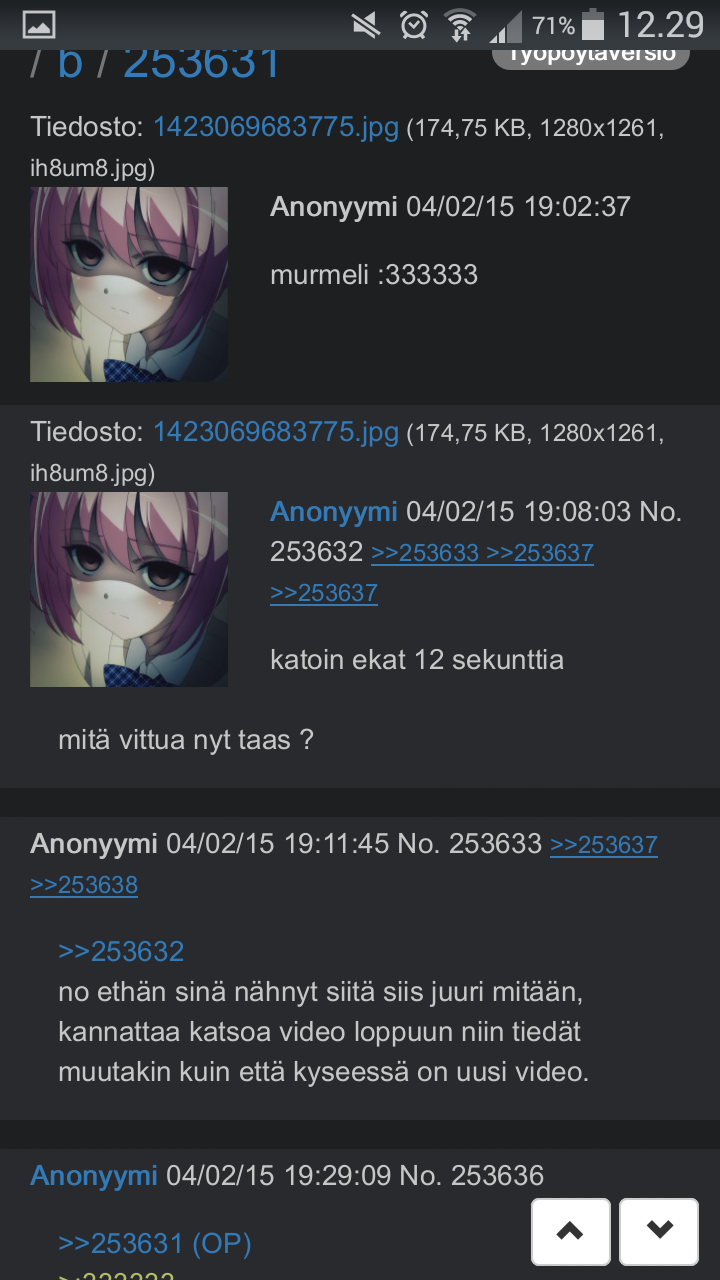The width and height of the screenshot is (720, 1280).
Task: Open second 1423069683775.jpg file link
Action: pos(276,432)
